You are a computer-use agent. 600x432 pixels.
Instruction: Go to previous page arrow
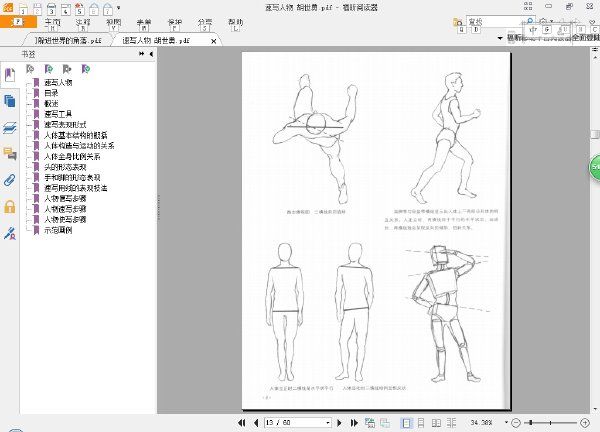click(x=256, y=423)
